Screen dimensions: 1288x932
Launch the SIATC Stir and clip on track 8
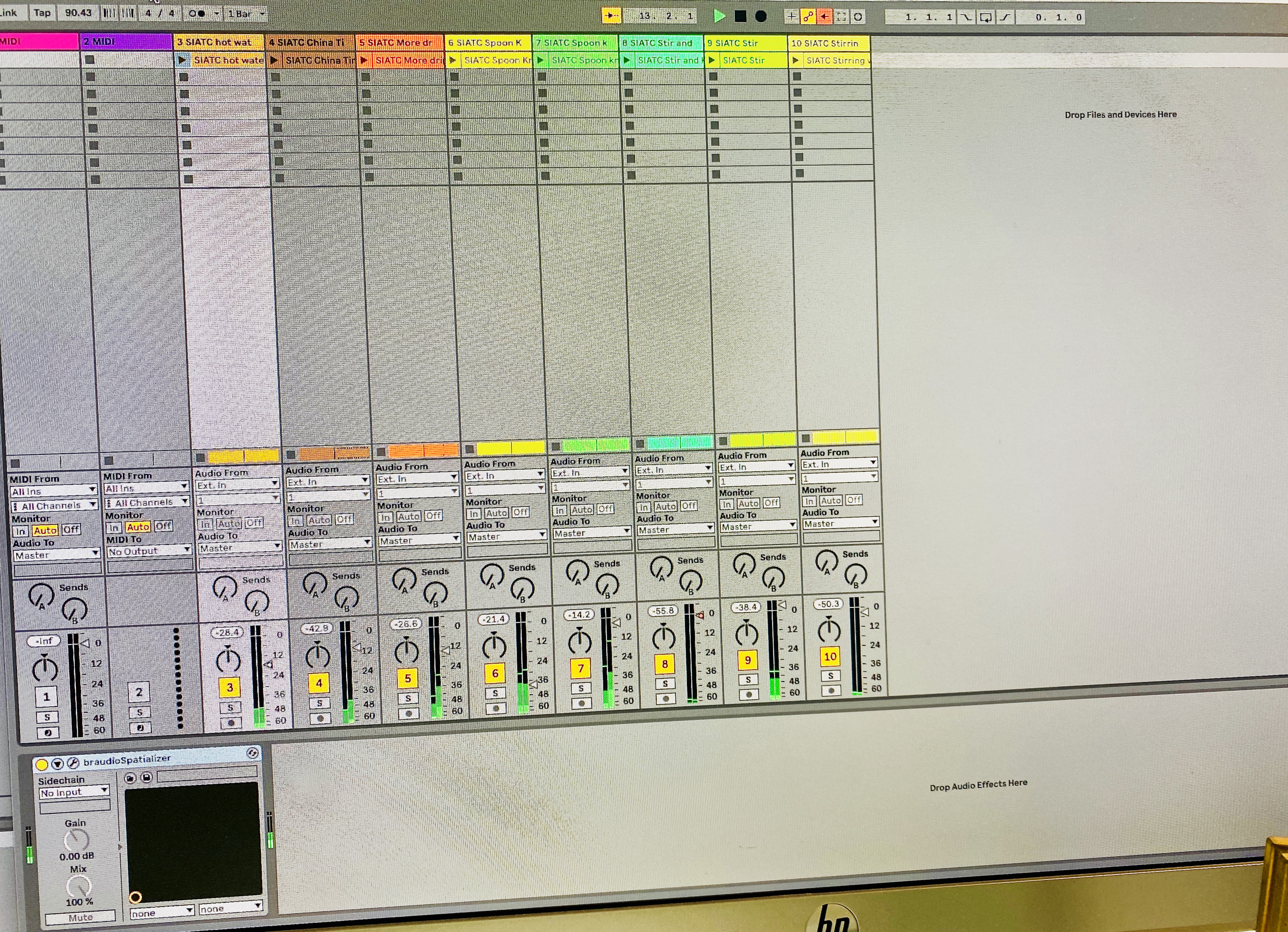pyautogui.click(x=627, y=60)
